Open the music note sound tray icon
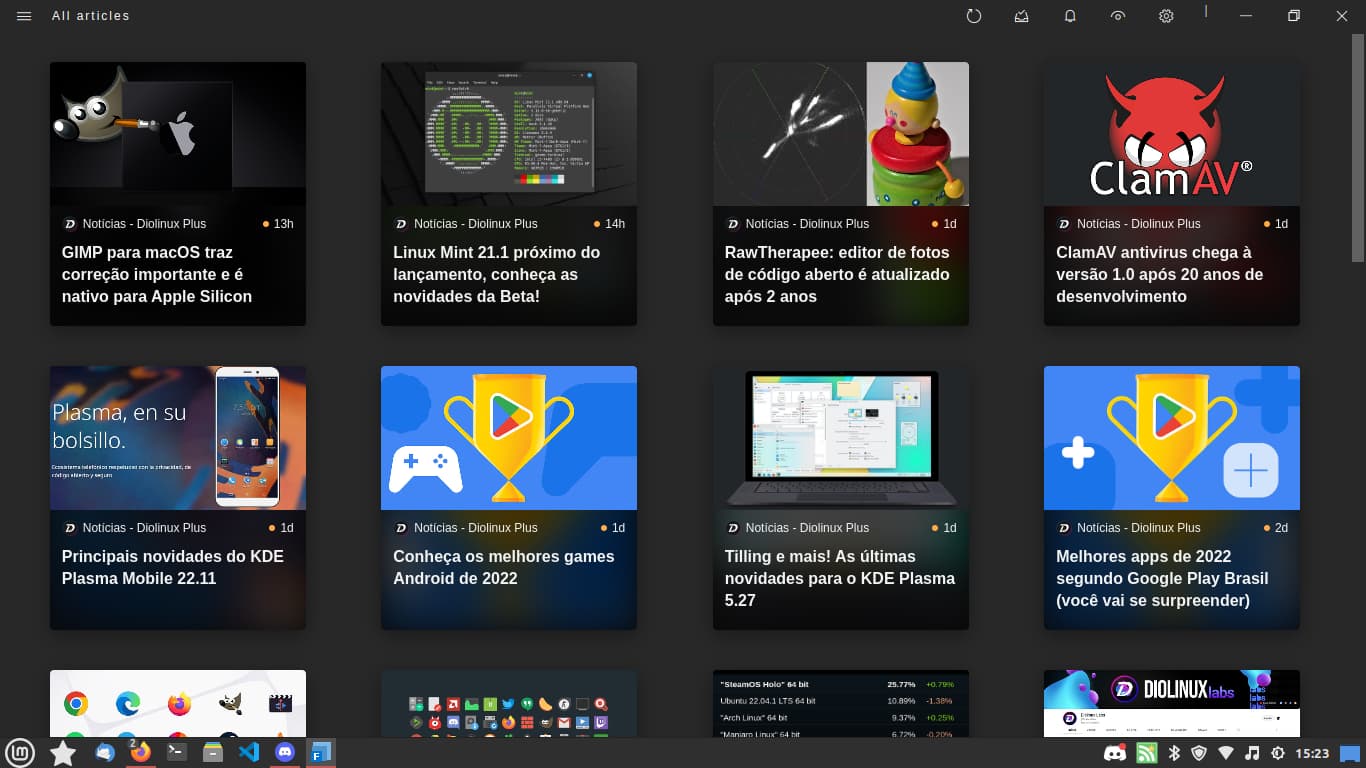The image size is (1366, 768). point(1252,753)
